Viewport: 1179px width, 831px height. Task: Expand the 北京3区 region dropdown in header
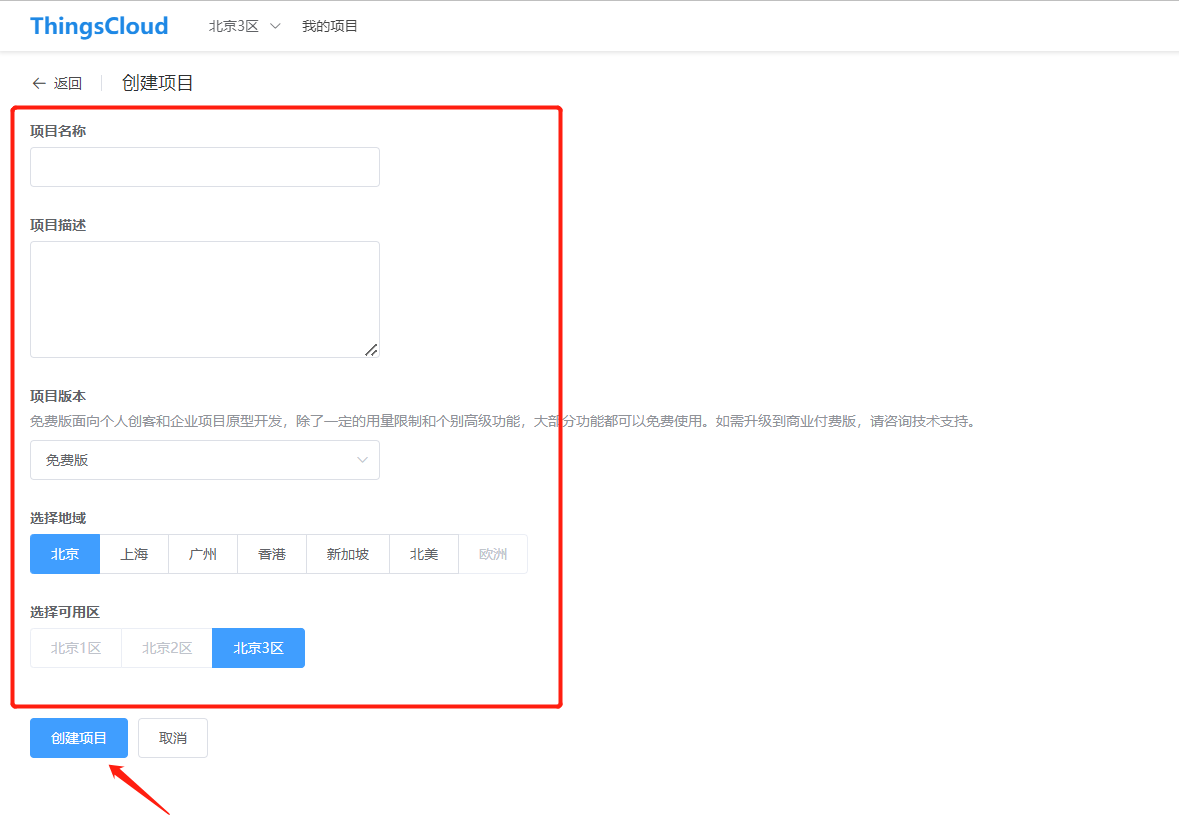[244, 26]
